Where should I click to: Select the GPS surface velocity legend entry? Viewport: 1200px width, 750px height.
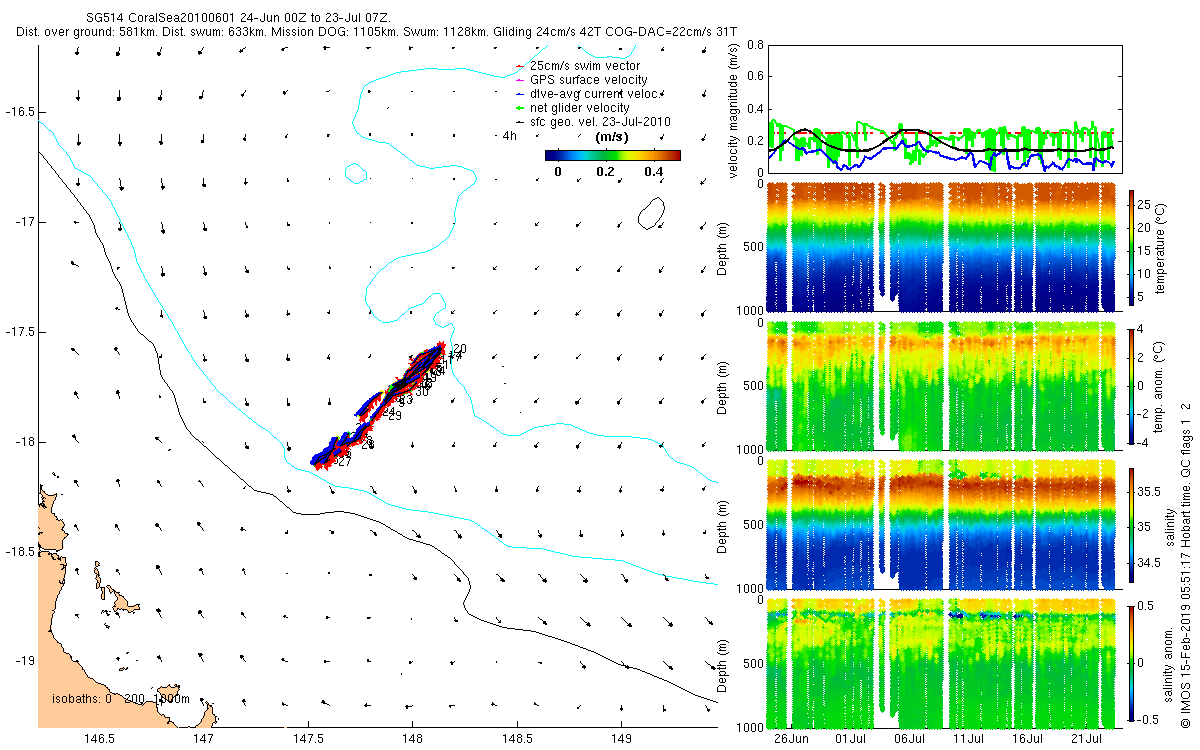click(x=588, y=80)
